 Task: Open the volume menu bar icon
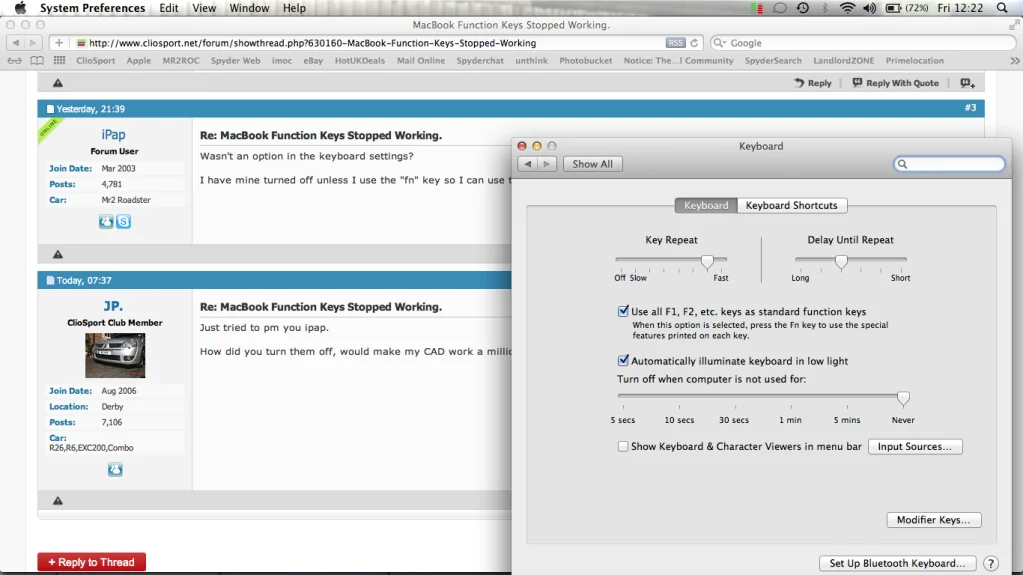[869, 8]
